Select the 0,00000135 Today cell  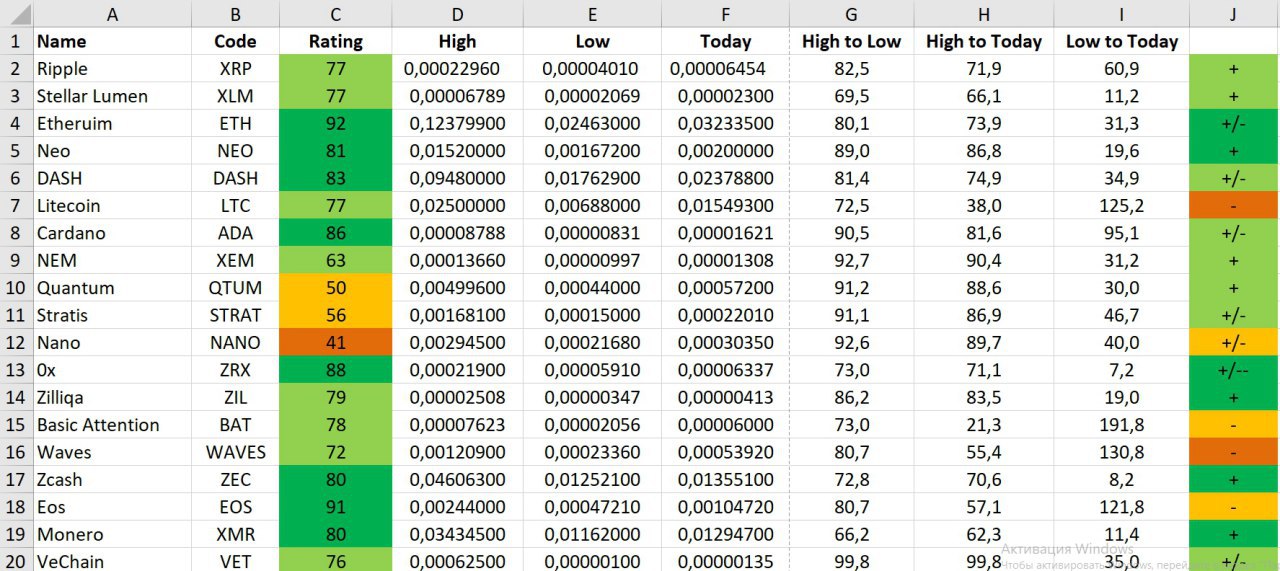[x=725, y=560]
